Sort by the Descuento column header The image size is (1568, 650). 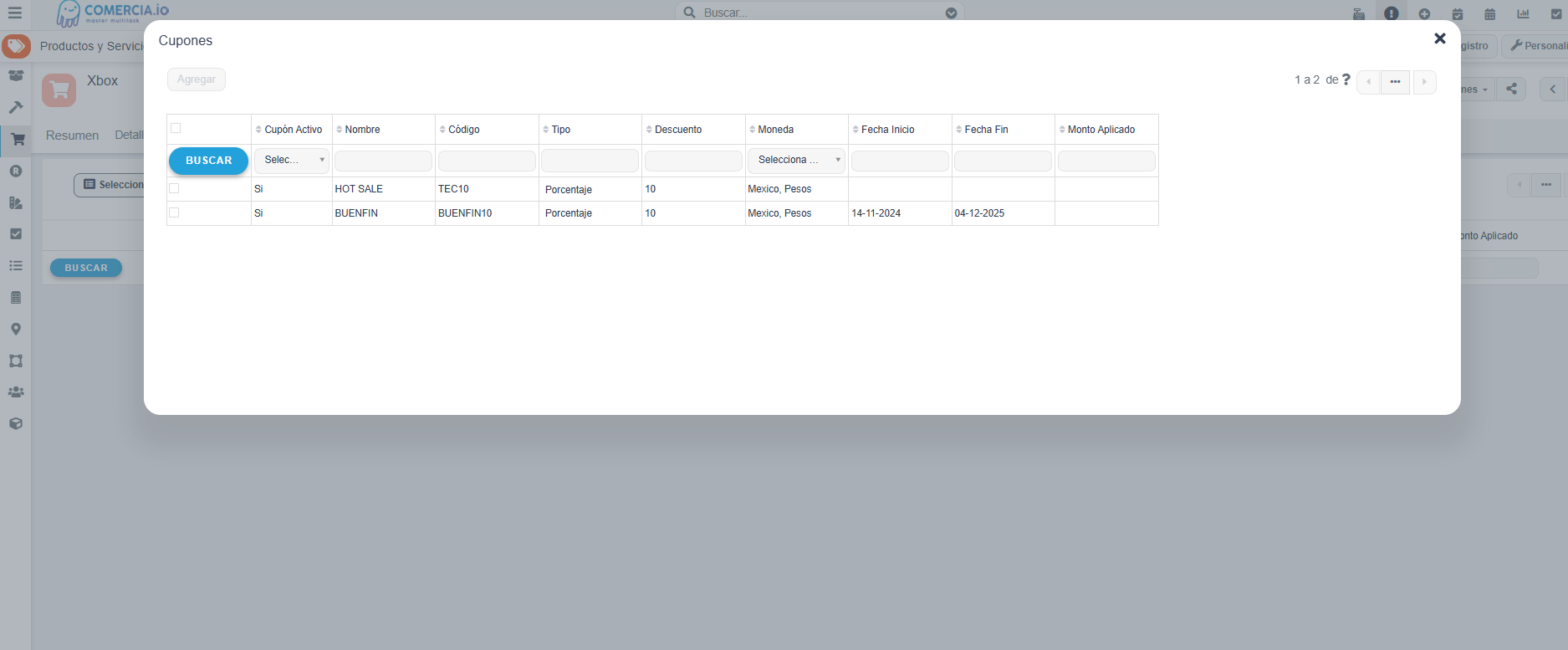pos(677,130)
